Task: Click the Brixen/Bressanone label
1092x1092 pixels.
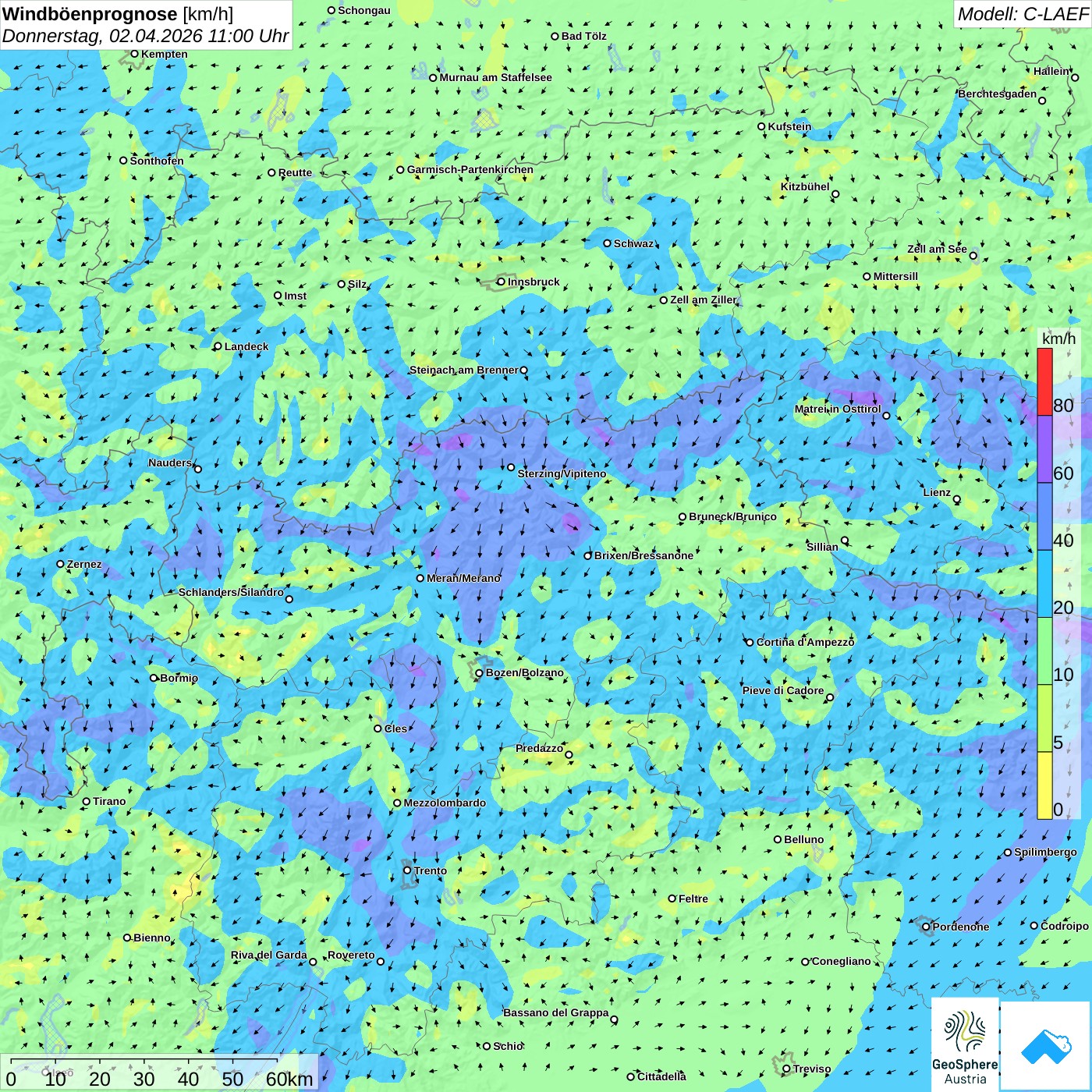Action: pyautogui.click(x=643, y=555)
